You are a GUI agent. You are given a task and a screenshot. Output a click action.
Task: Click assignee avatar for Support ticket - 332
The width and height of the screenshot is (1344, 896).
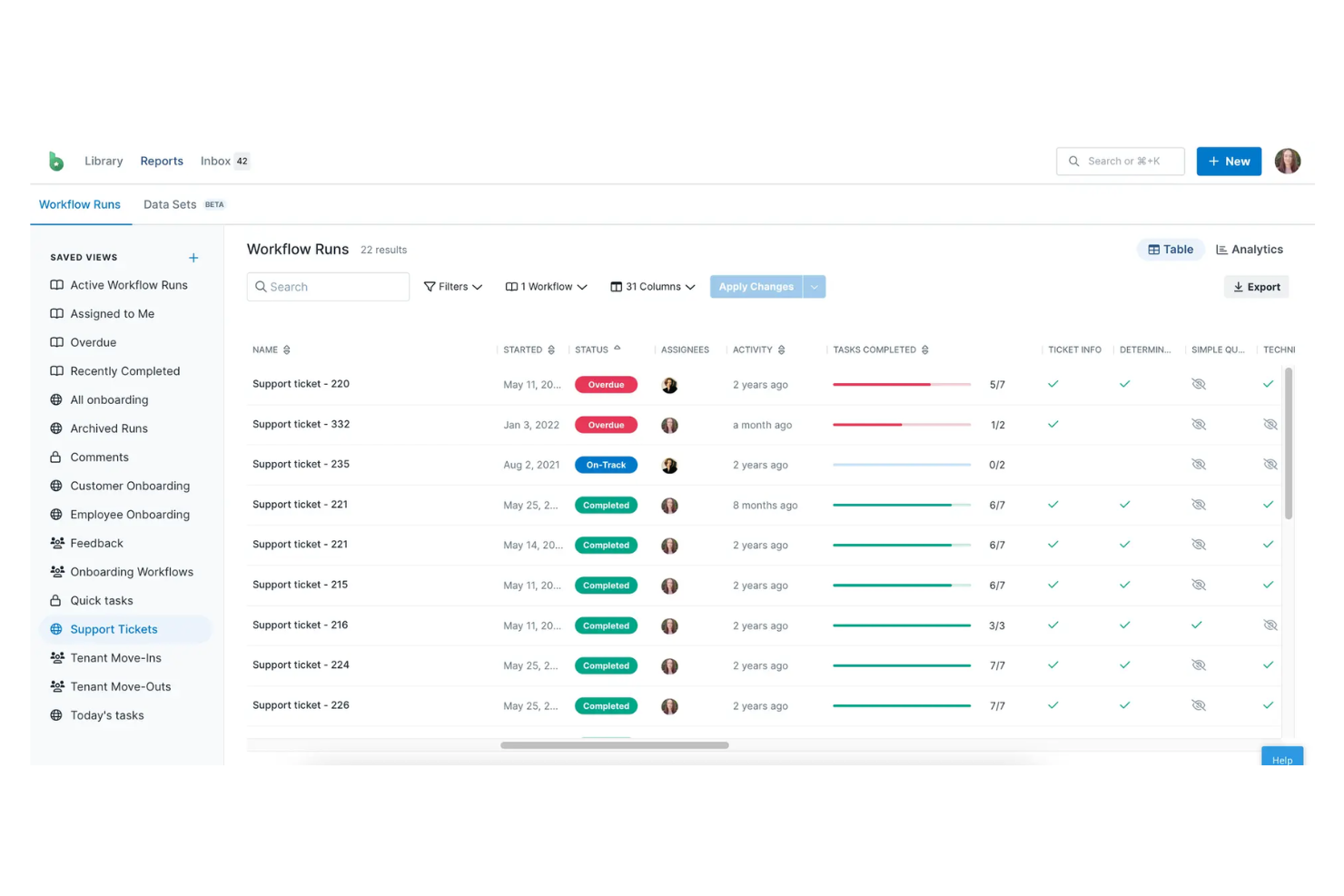pyautogui.click(x=669, y=425)
